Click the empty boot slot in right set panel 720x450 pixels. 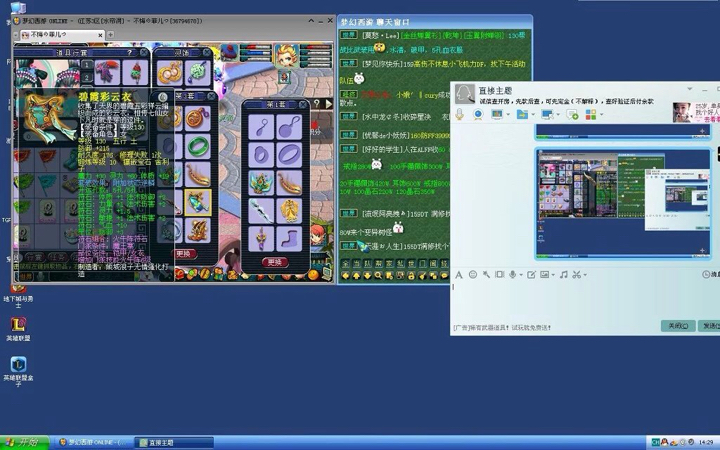289,239
